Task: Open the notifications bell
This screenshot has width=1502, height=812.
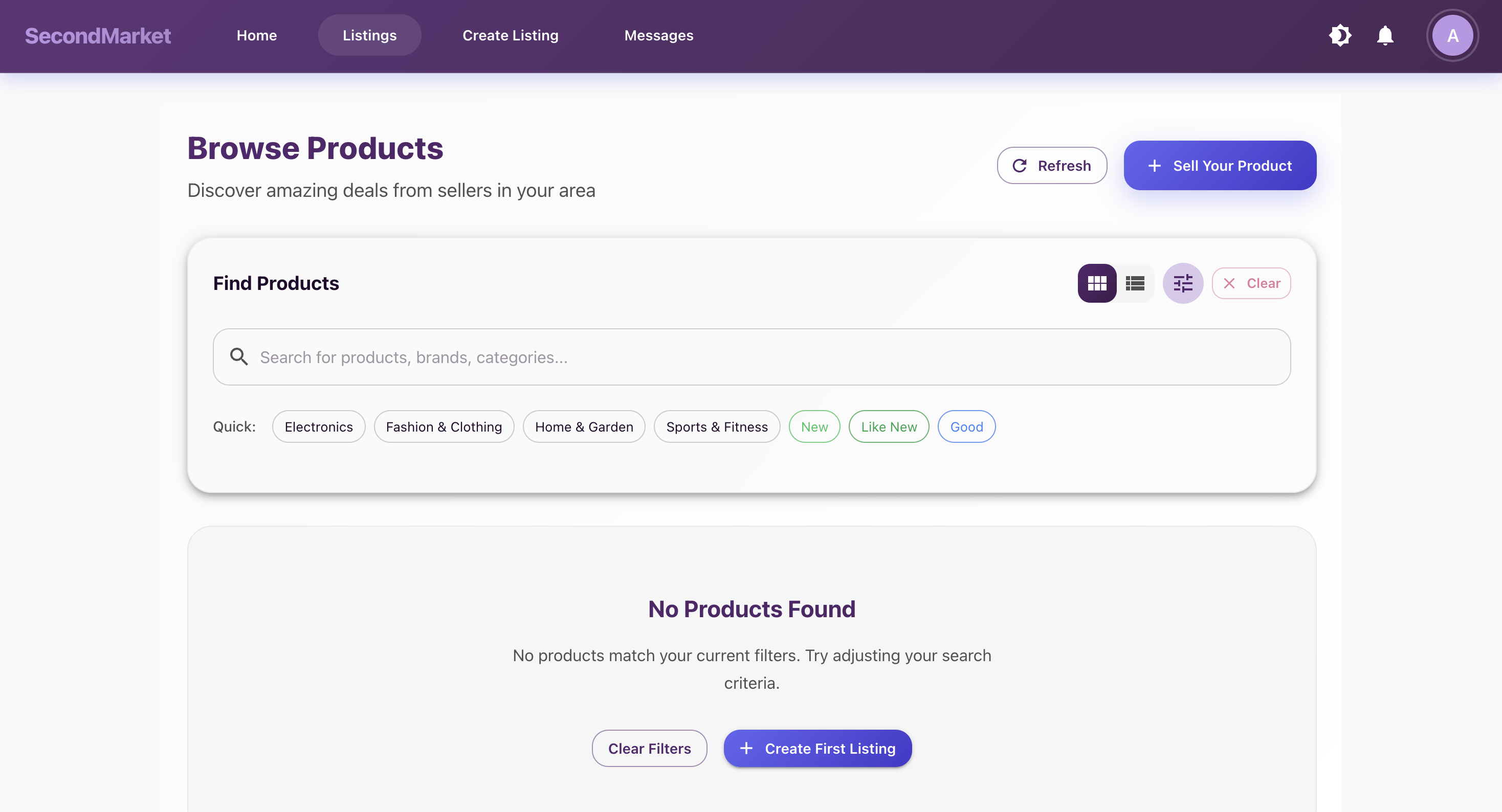Action: point(1385,35)
